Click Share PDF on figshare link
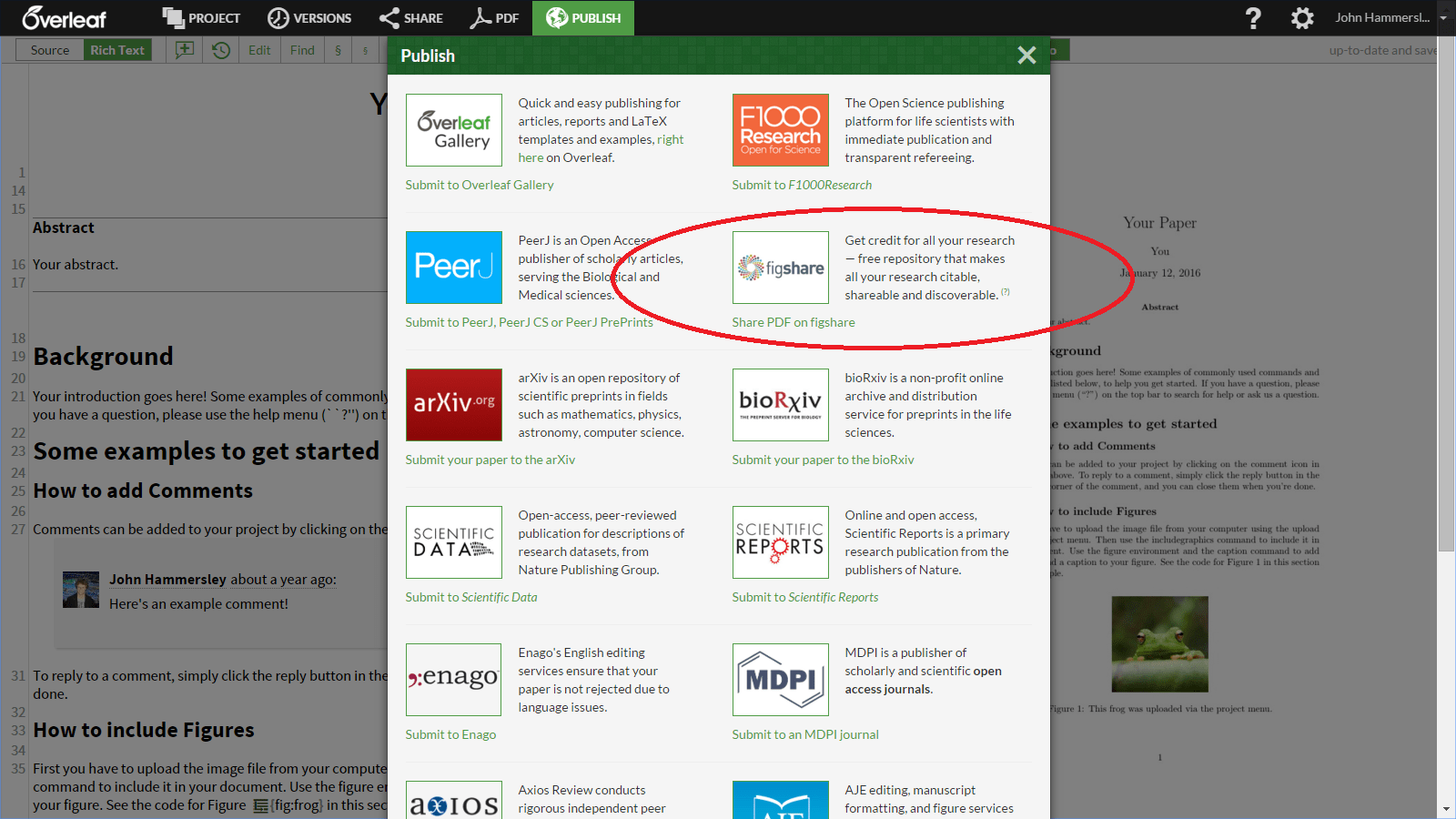The image size is (1456, 819). (794, 322)
